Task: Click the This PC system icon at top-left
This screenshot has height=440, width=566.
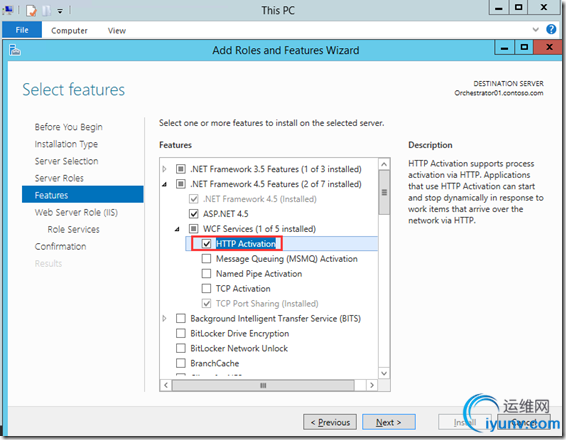Action: click(x=8, y=10)
